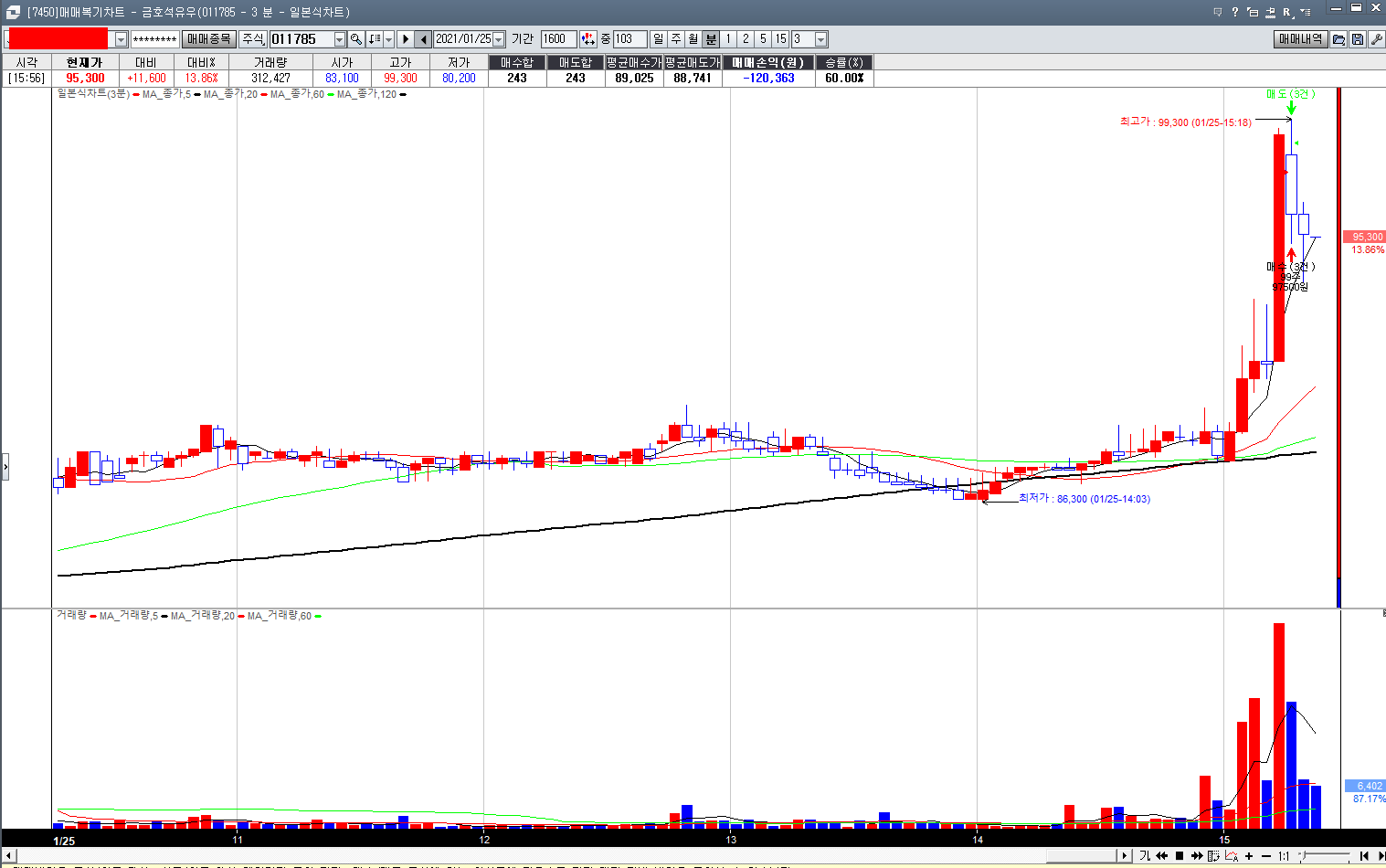Click the open folder icon in toolbar
1386x868 pixels.
(x=1338, y=39)
